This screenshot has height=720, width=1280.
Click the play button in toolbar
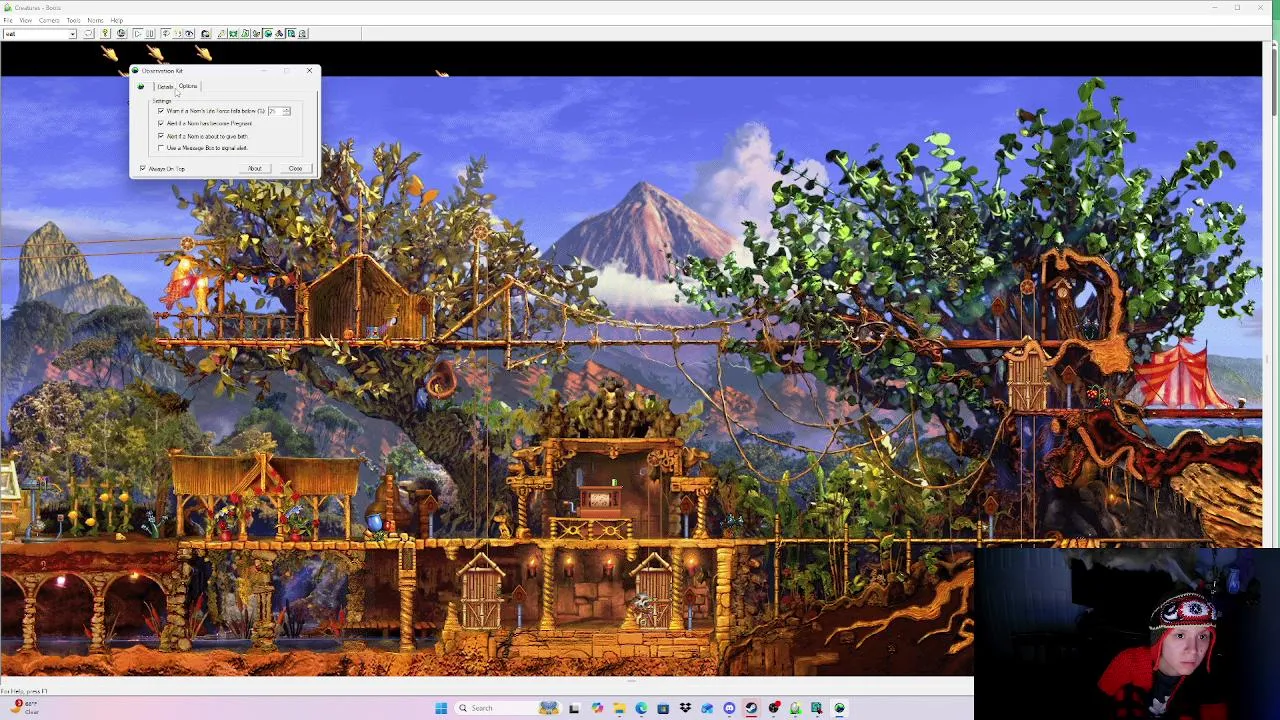point(137,34)
